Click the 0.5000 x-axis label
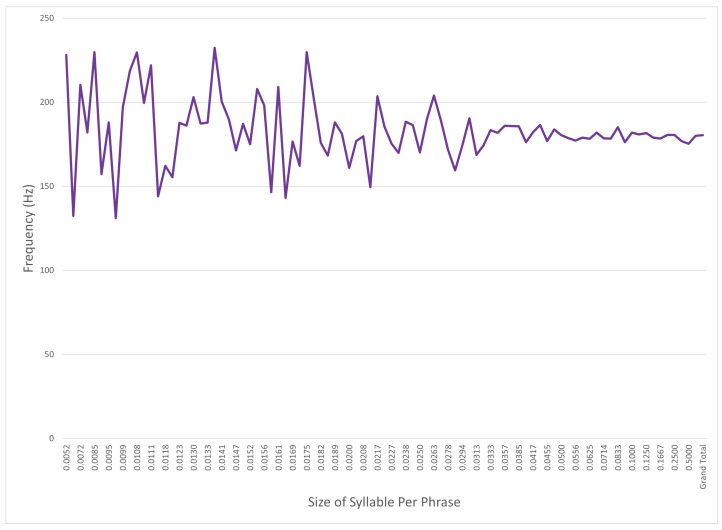 [x=689, y=457]
